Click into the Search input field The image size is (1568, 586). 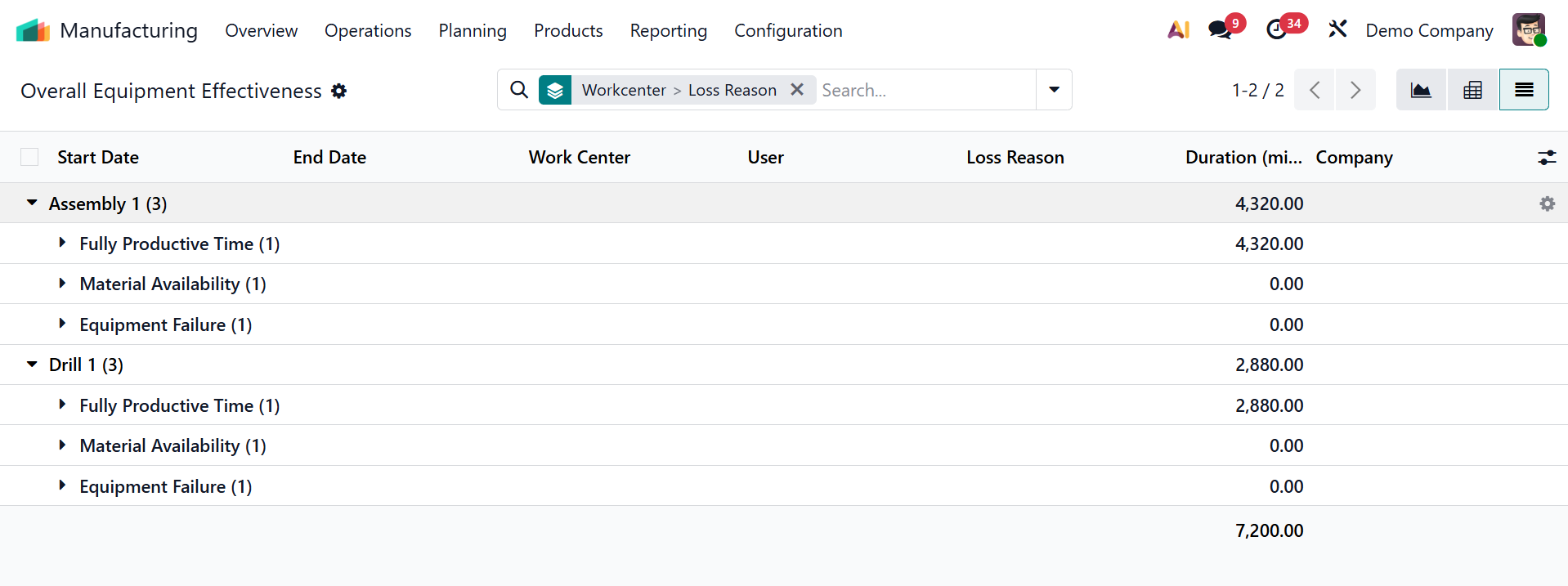pyautogui.click(x=924, y=90)
